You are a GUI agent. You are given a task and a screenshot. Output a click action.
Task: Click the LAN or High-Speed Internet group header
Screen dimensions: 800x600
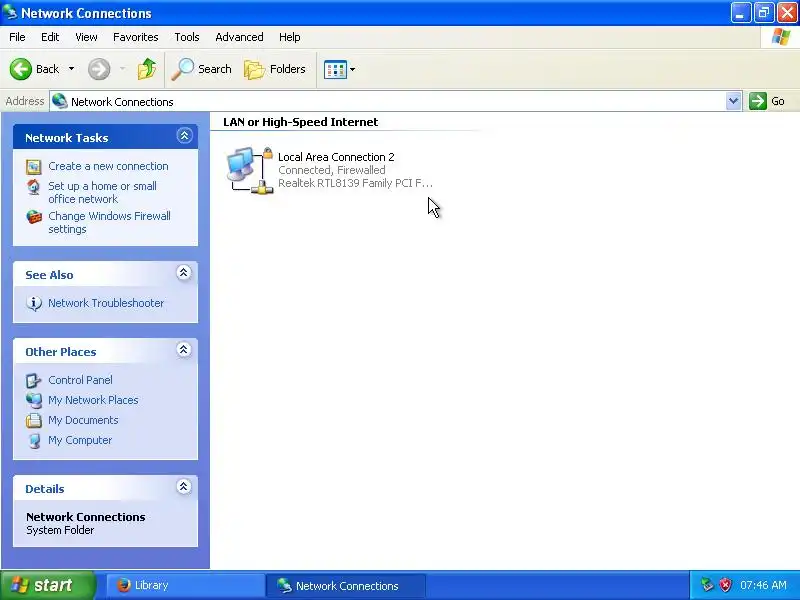[301, 122]
